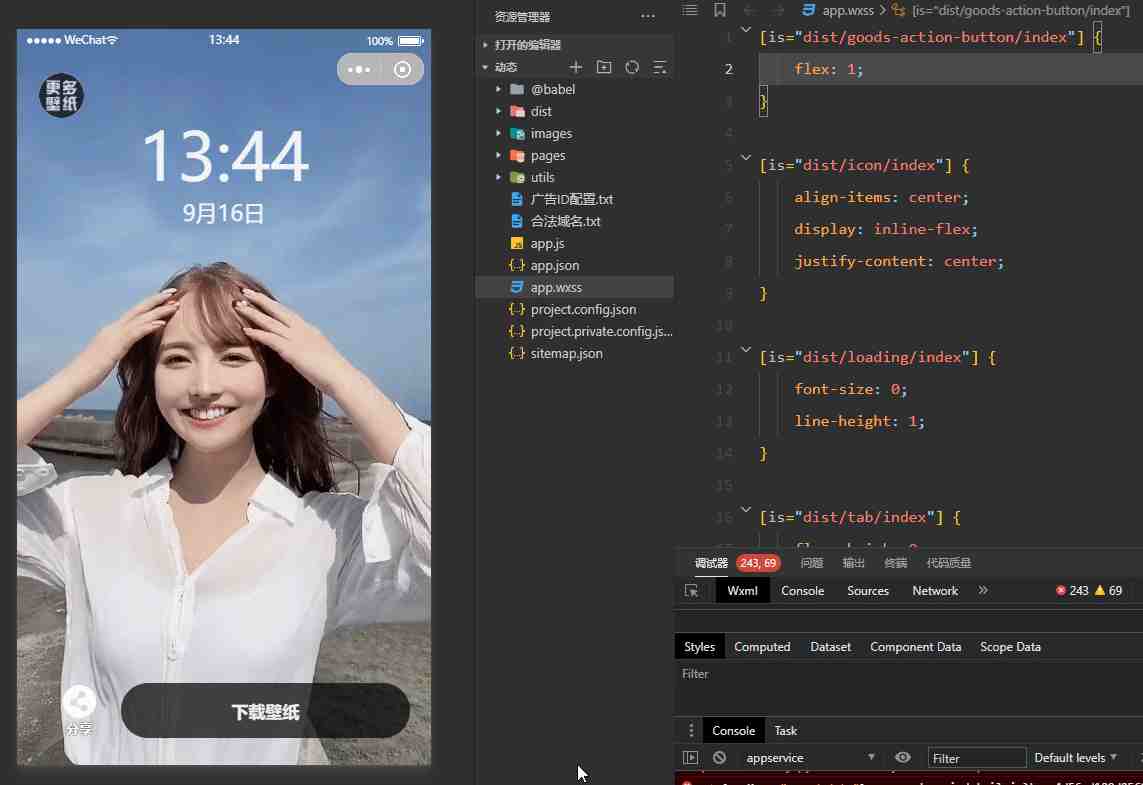Clear the console with the ban icon

(719, 758)
